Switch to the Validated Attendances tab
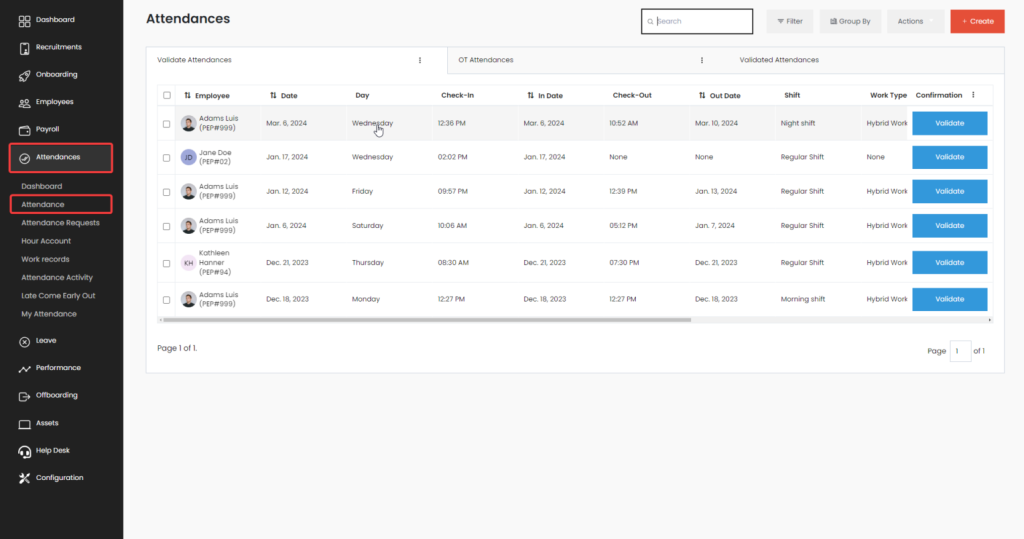Viewport: 1024px width, 539px height. click(779, 60)
